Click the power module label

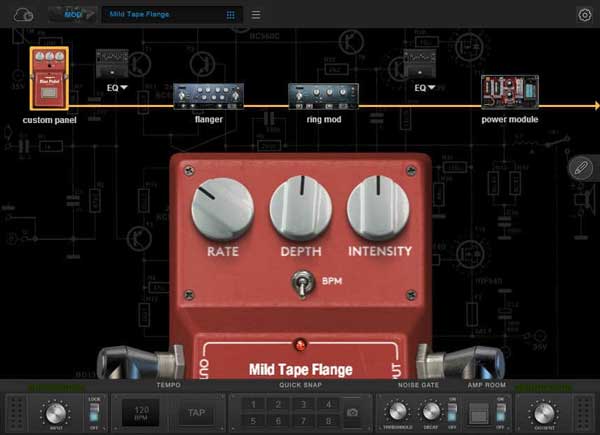[x=510, y=119]
